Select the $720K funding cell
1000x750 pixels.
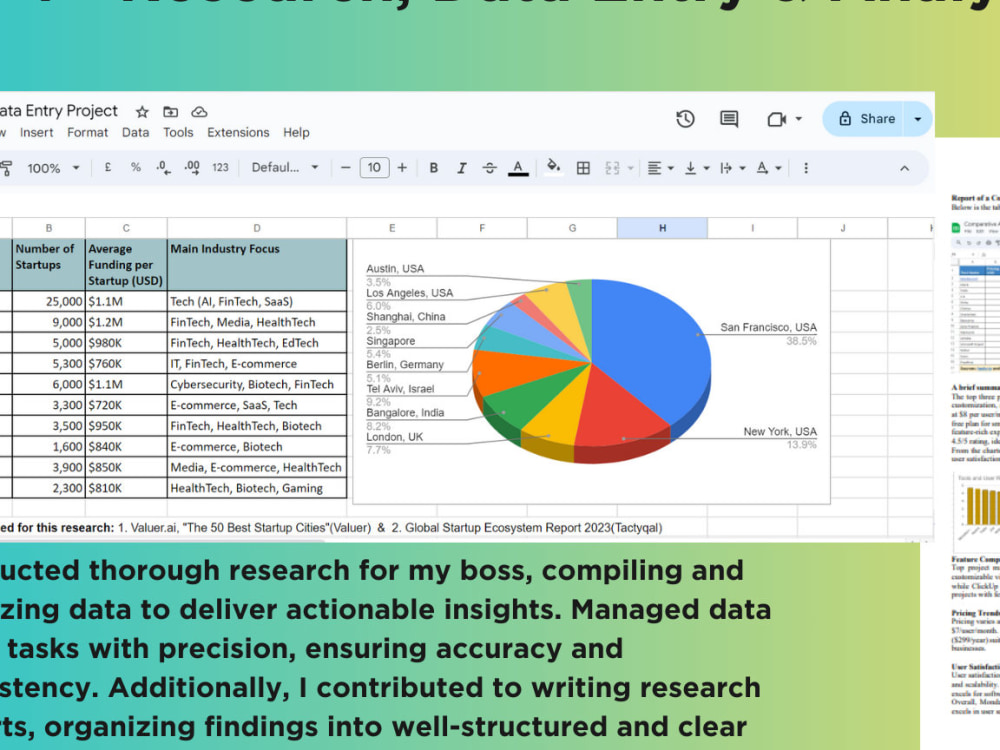(x=126, y=406)
